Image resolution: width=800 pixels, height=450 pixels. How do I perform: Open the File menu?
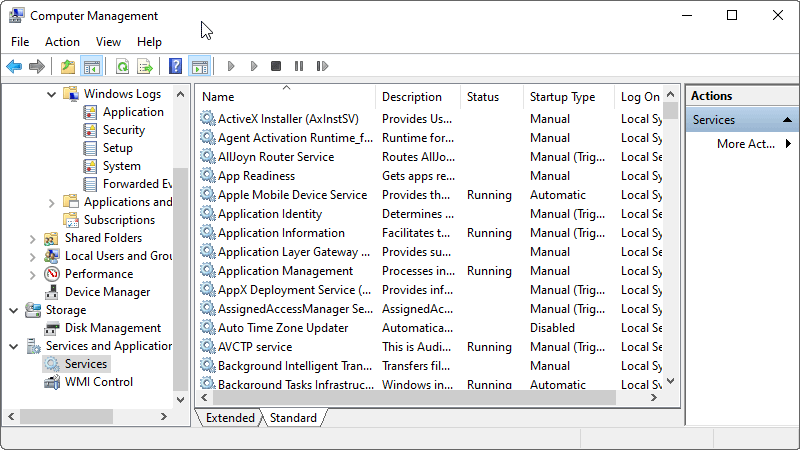pos(20,42)
